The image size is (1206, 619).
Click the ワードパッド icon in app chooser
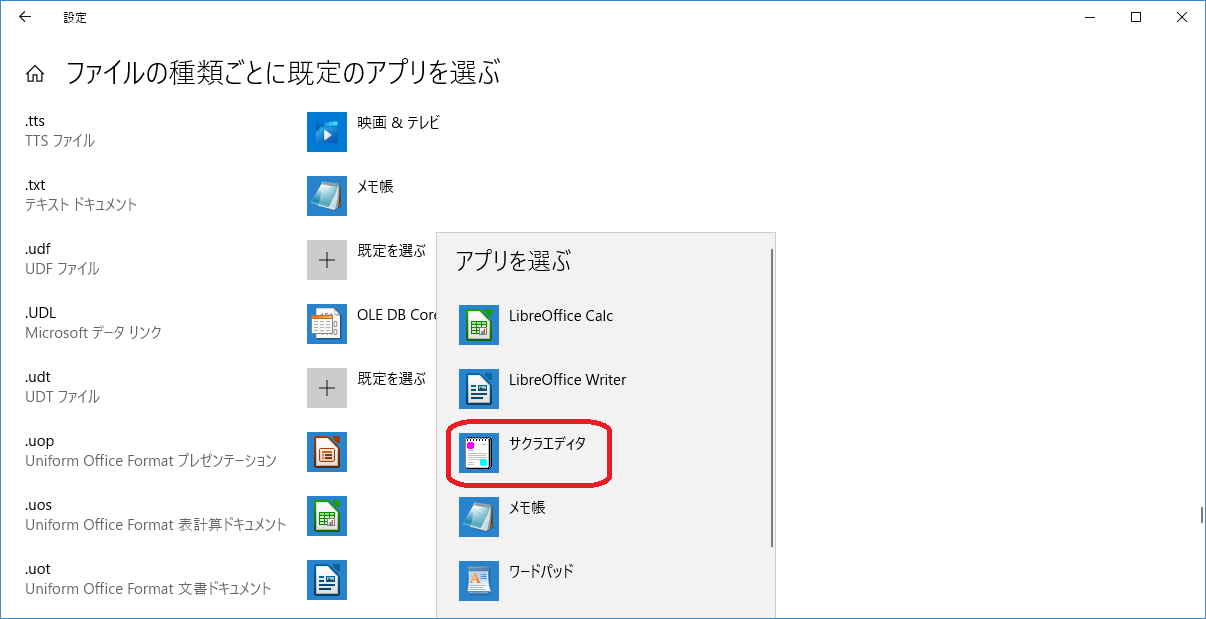pyautogui.click(x=479, y=581)
